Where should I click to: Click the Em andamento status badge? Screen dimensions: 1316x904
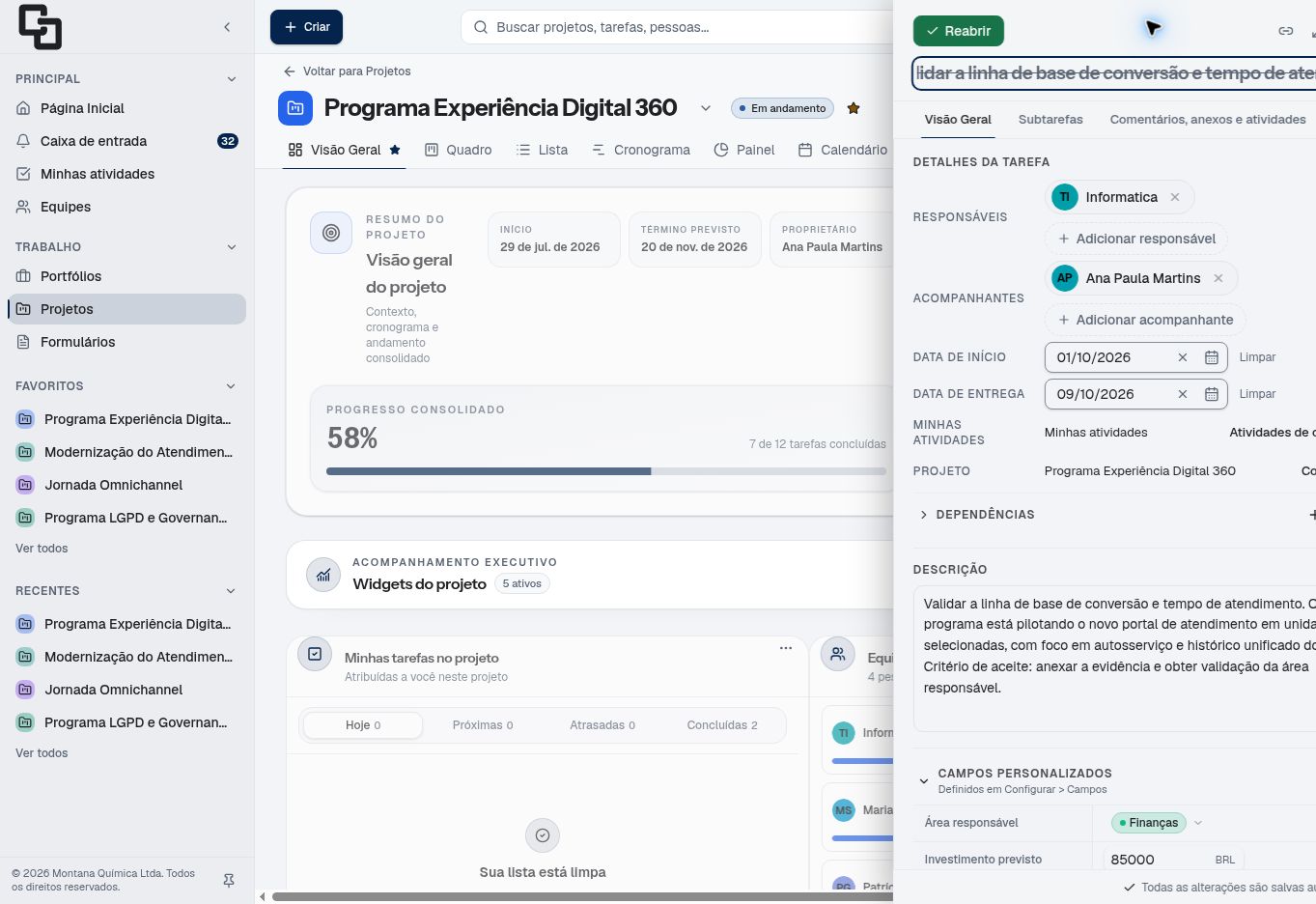click(782, 108)
